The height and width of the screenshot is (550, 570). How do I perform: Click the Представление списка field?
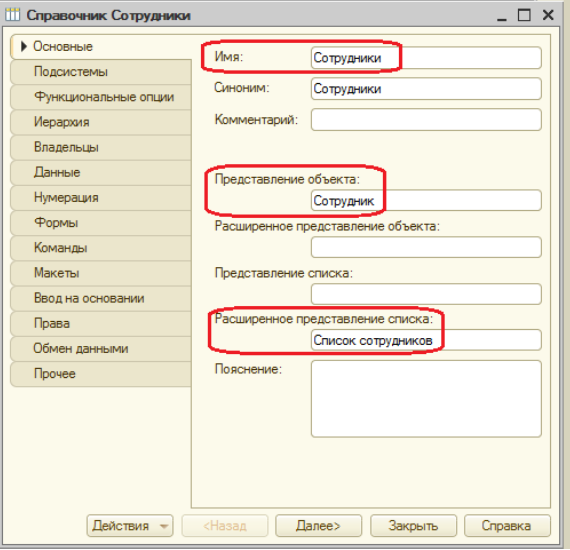coord(426,294)
